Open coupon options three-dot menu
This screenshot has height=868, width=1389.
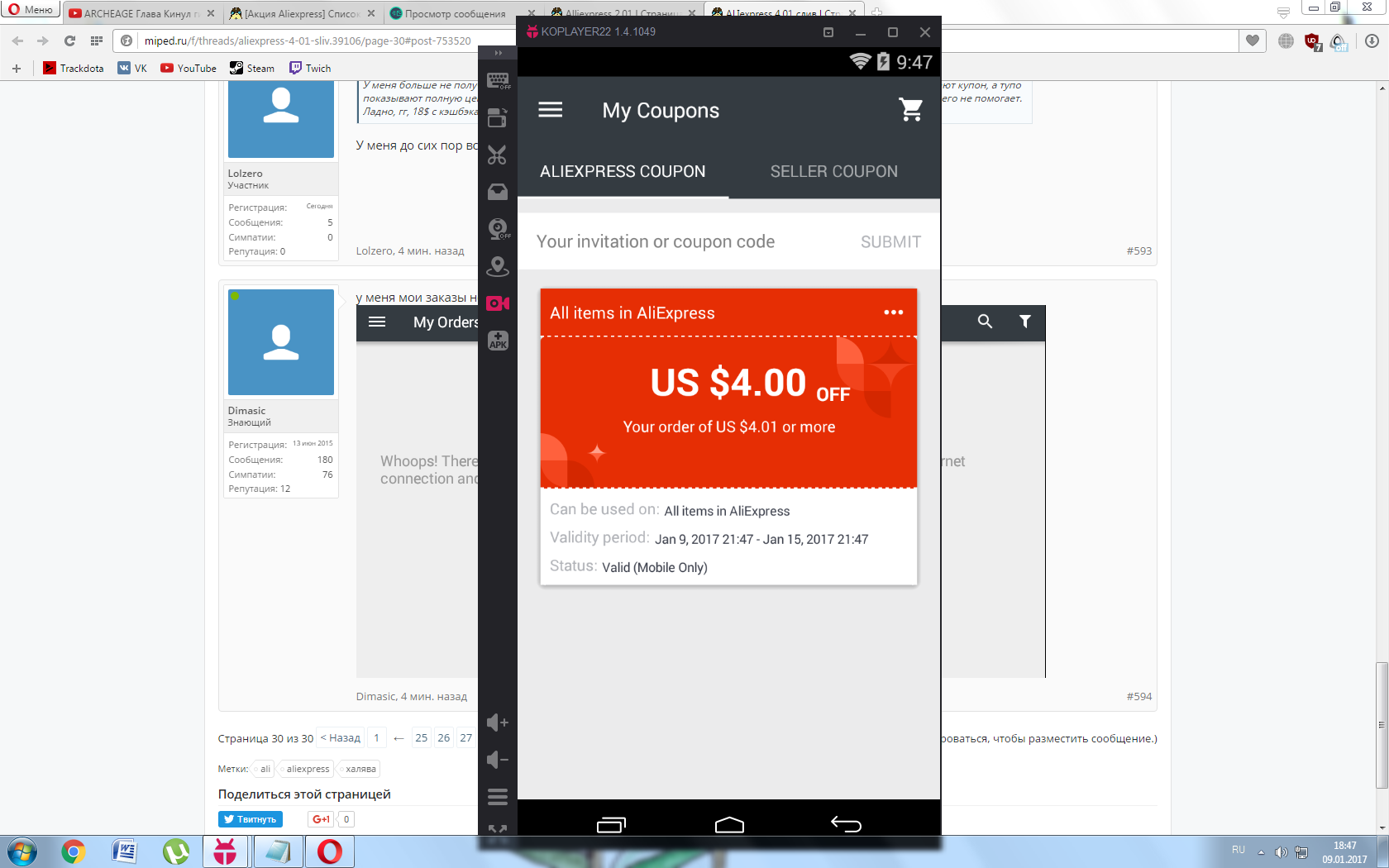coord(894,312)
